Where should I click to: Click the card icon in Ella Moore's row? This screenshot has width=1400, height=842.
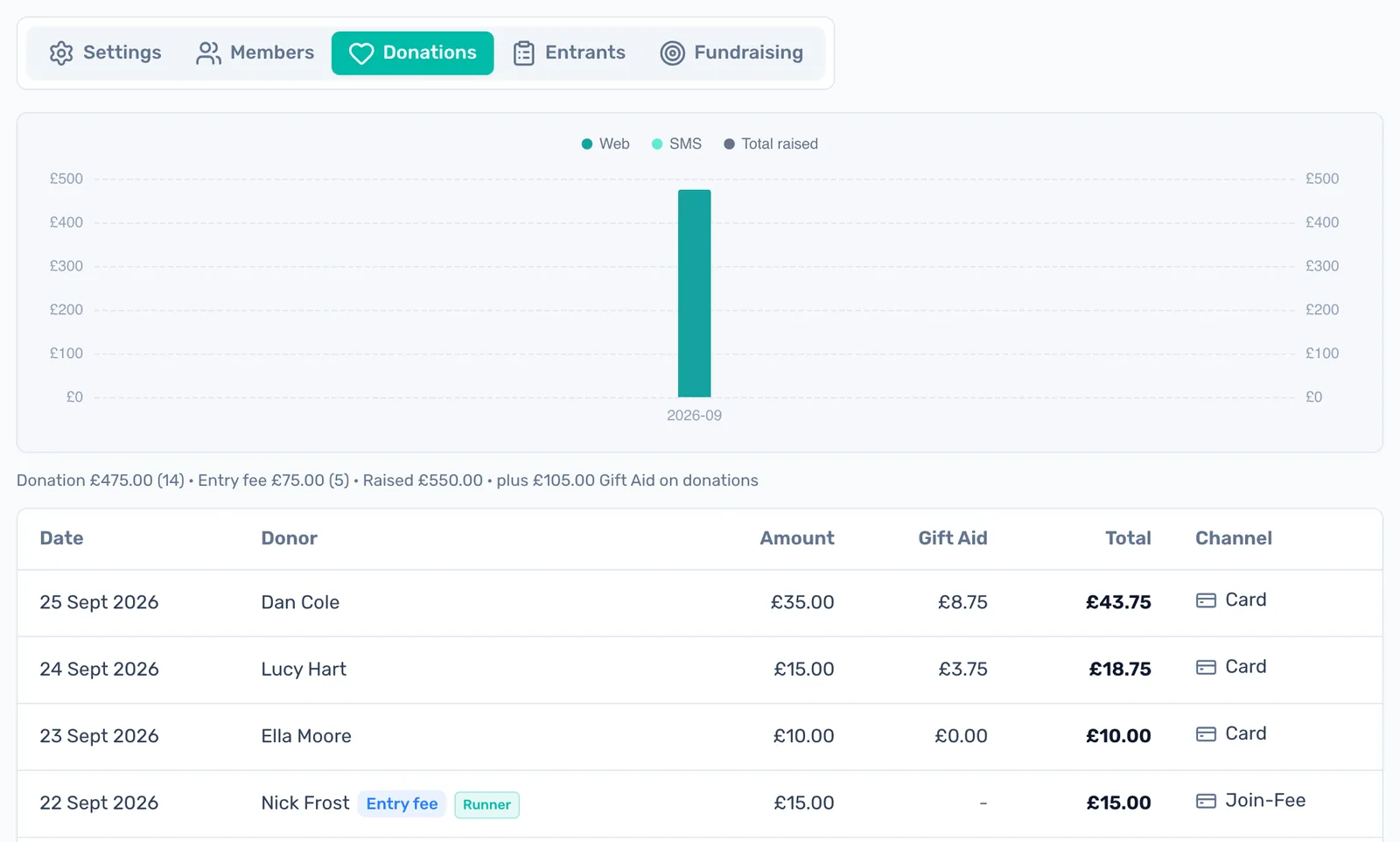point(1206,734)
